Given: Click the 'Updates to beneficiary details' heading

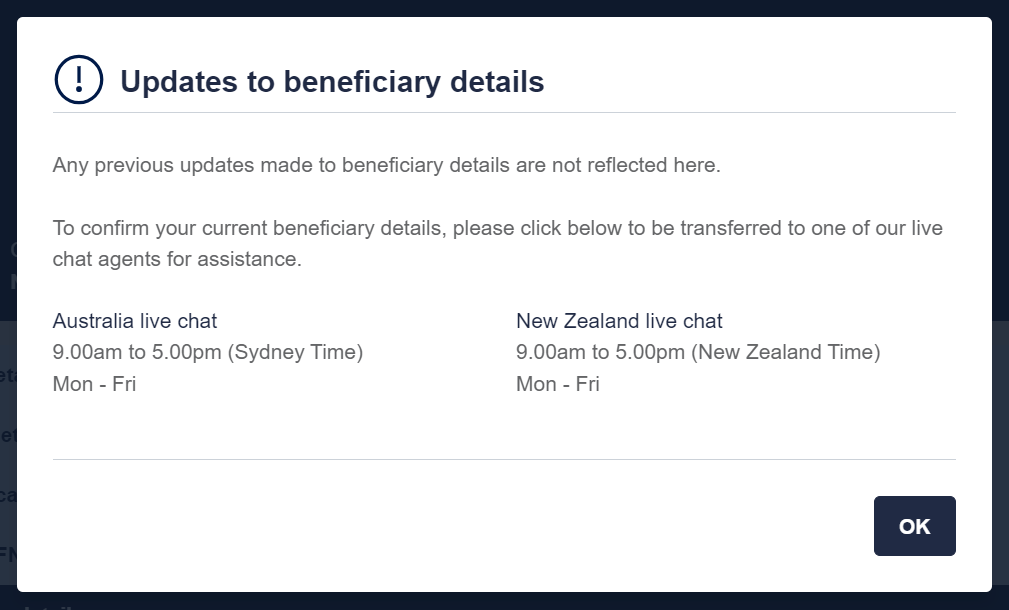Looking at the screenshot, I should 332,82.
